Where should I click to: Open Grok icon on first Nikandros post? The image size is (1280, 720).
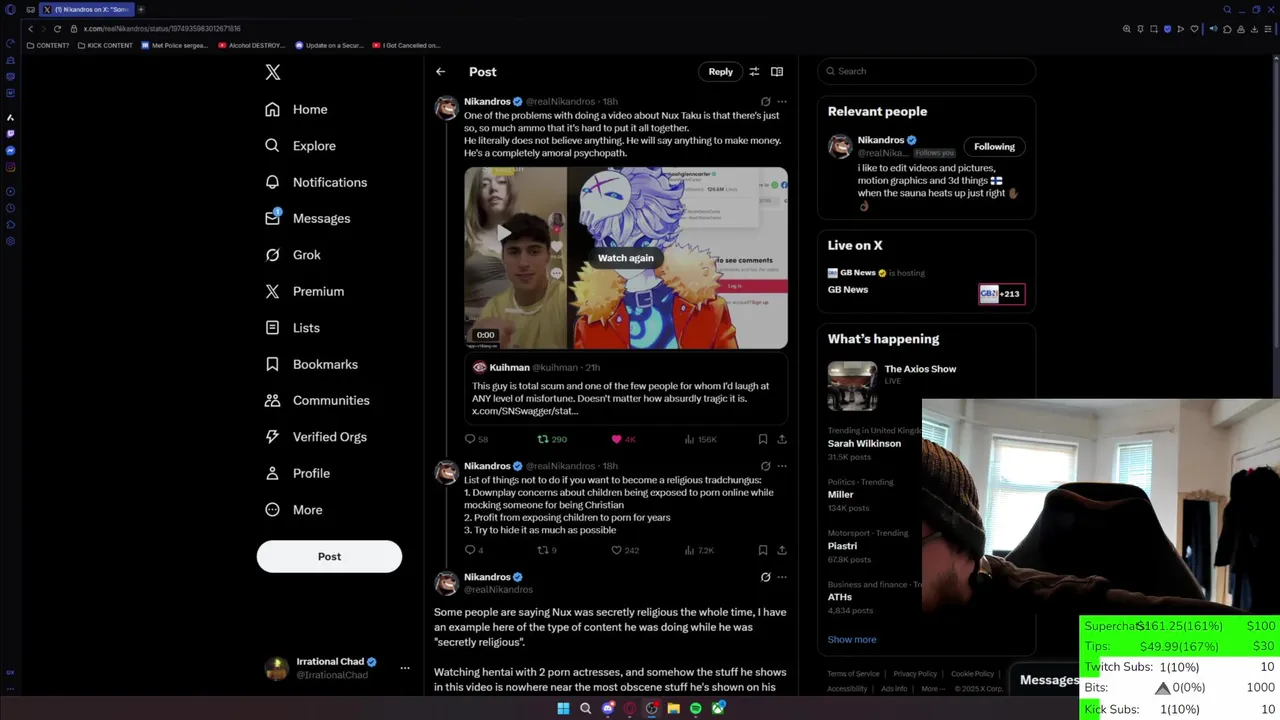click(x=765, y=102)
